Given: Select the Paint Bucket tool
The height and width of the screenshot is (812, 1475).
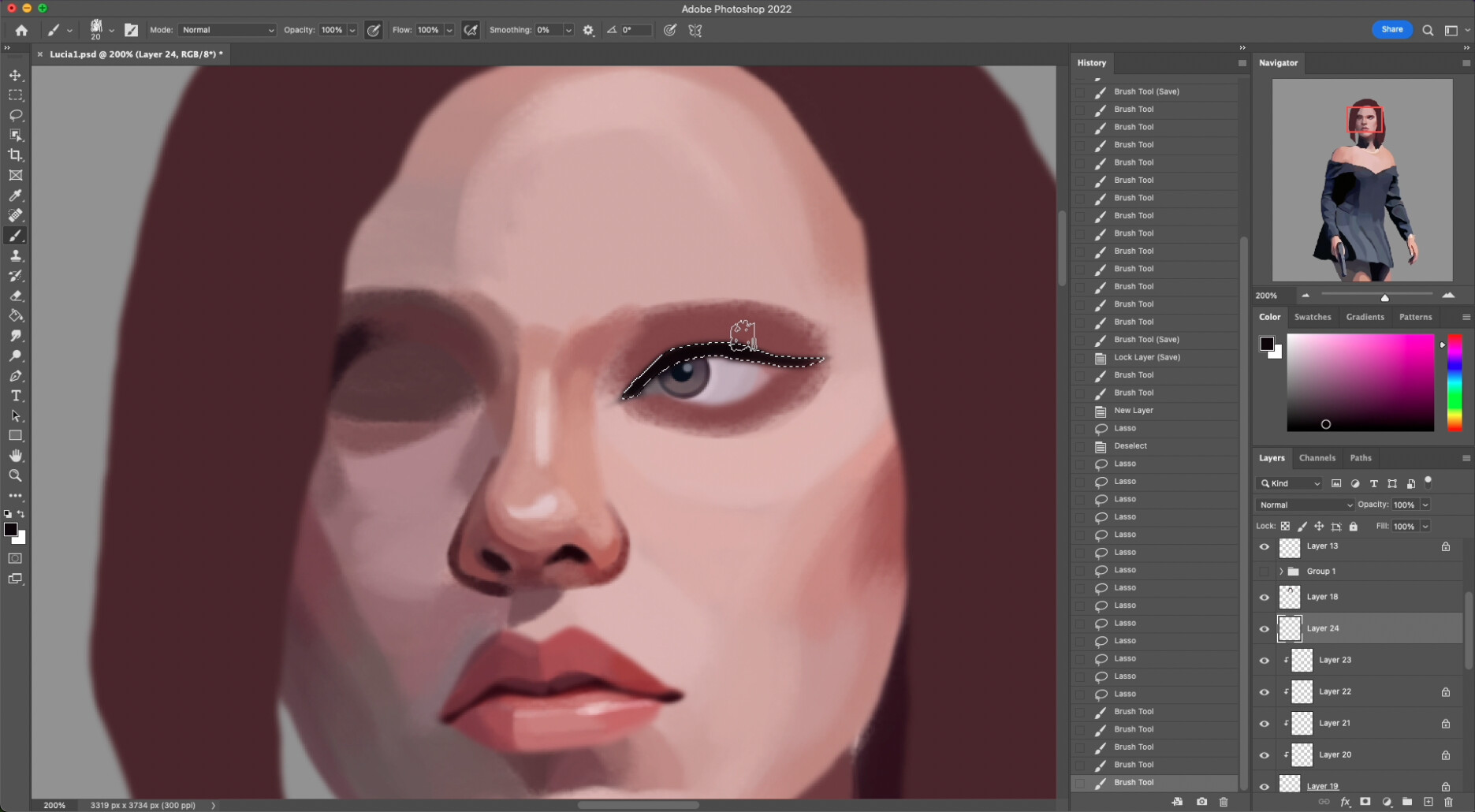Looking at the screenshot, I should pyautogui.click(x=16, y=316).
